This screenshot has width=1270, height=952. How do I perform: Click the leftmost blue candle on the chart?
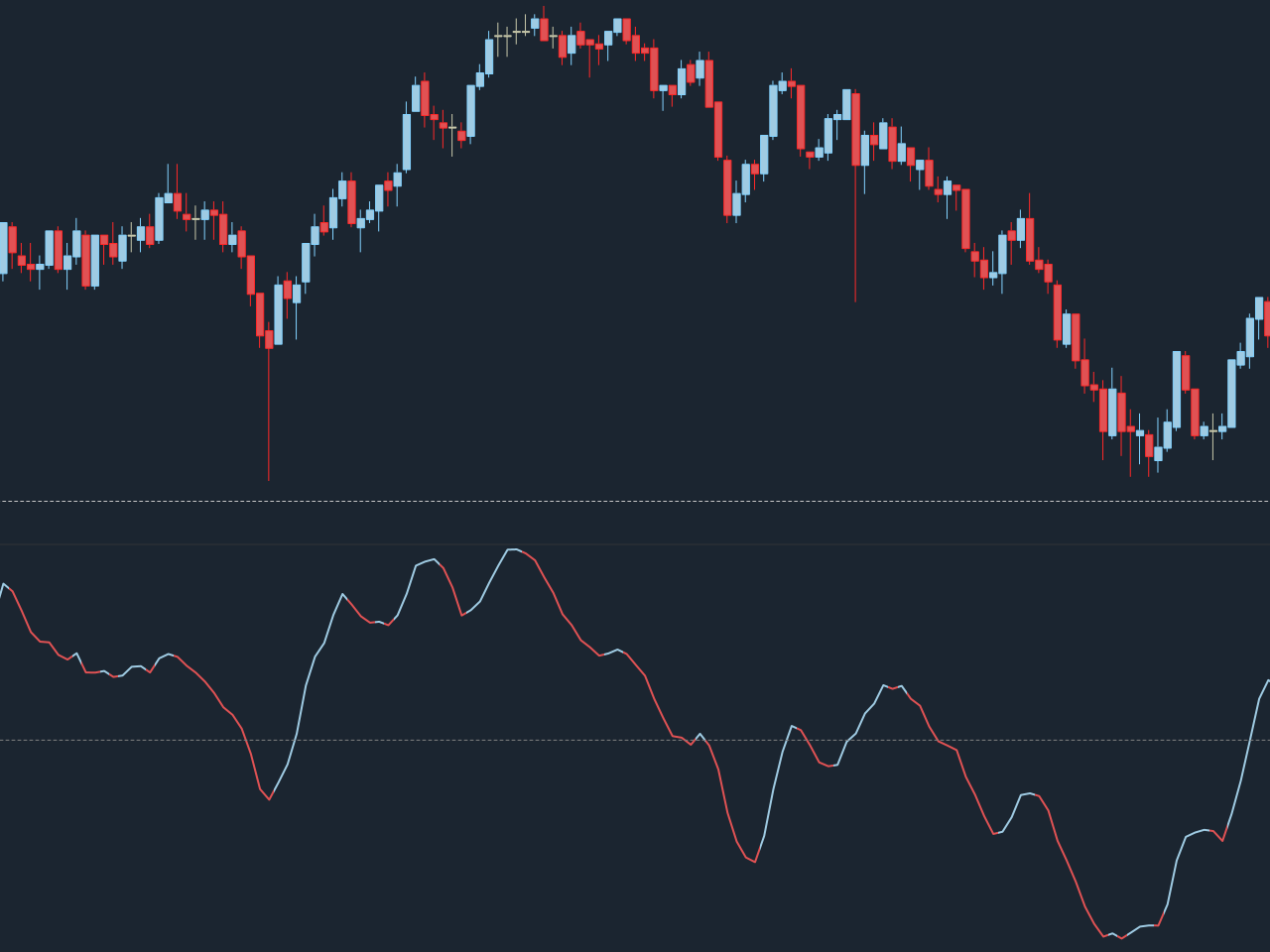[x=3, y=248]
